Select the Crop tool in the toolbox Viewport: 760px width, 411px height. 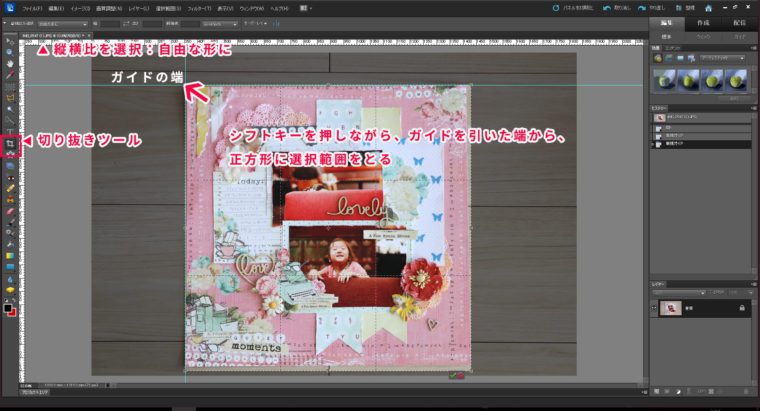(9, 144)
